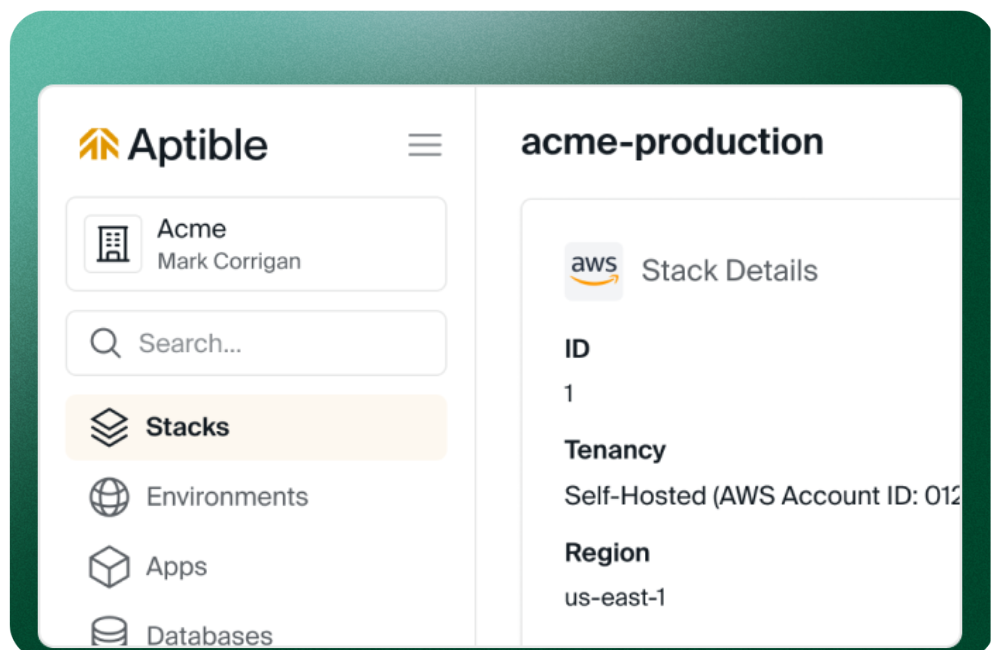Click the Environments globe icon
The width and height of the screenshot is (1000, 650).
(x=109, y=497)
